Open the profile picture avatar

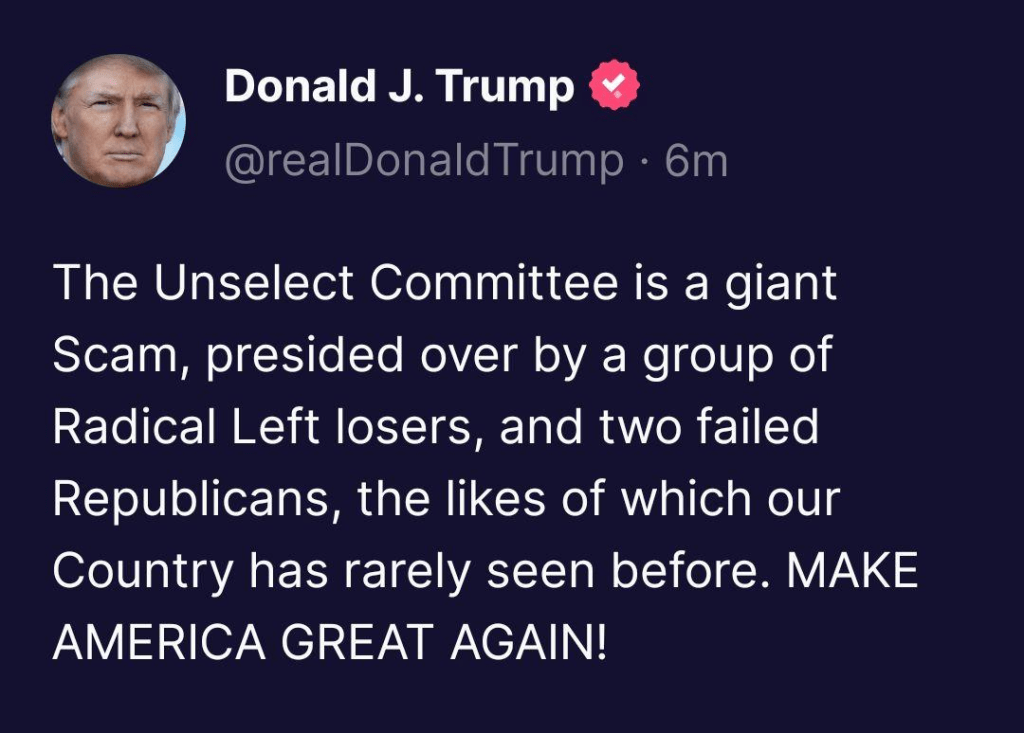tap(118, 121)
